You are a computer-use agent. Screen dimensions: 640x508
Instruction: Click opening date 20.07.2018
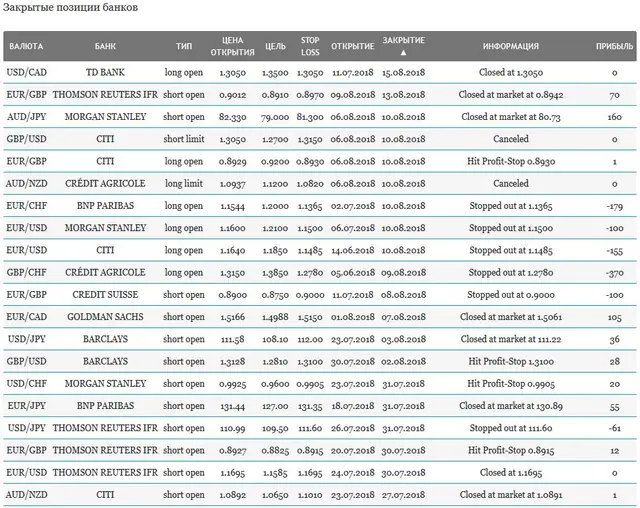pos(353,450)
